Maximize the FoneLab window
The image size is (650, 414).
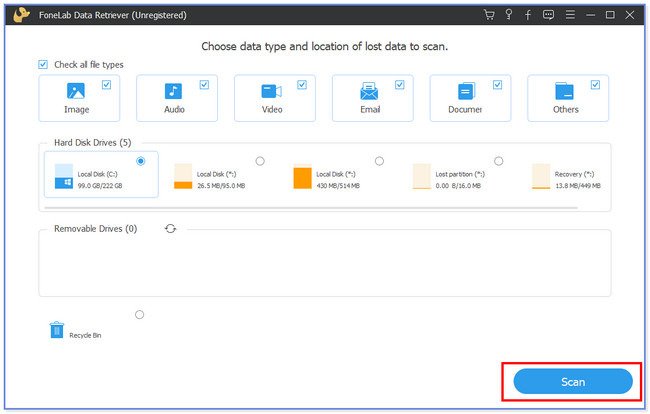(x=610, y=15)
